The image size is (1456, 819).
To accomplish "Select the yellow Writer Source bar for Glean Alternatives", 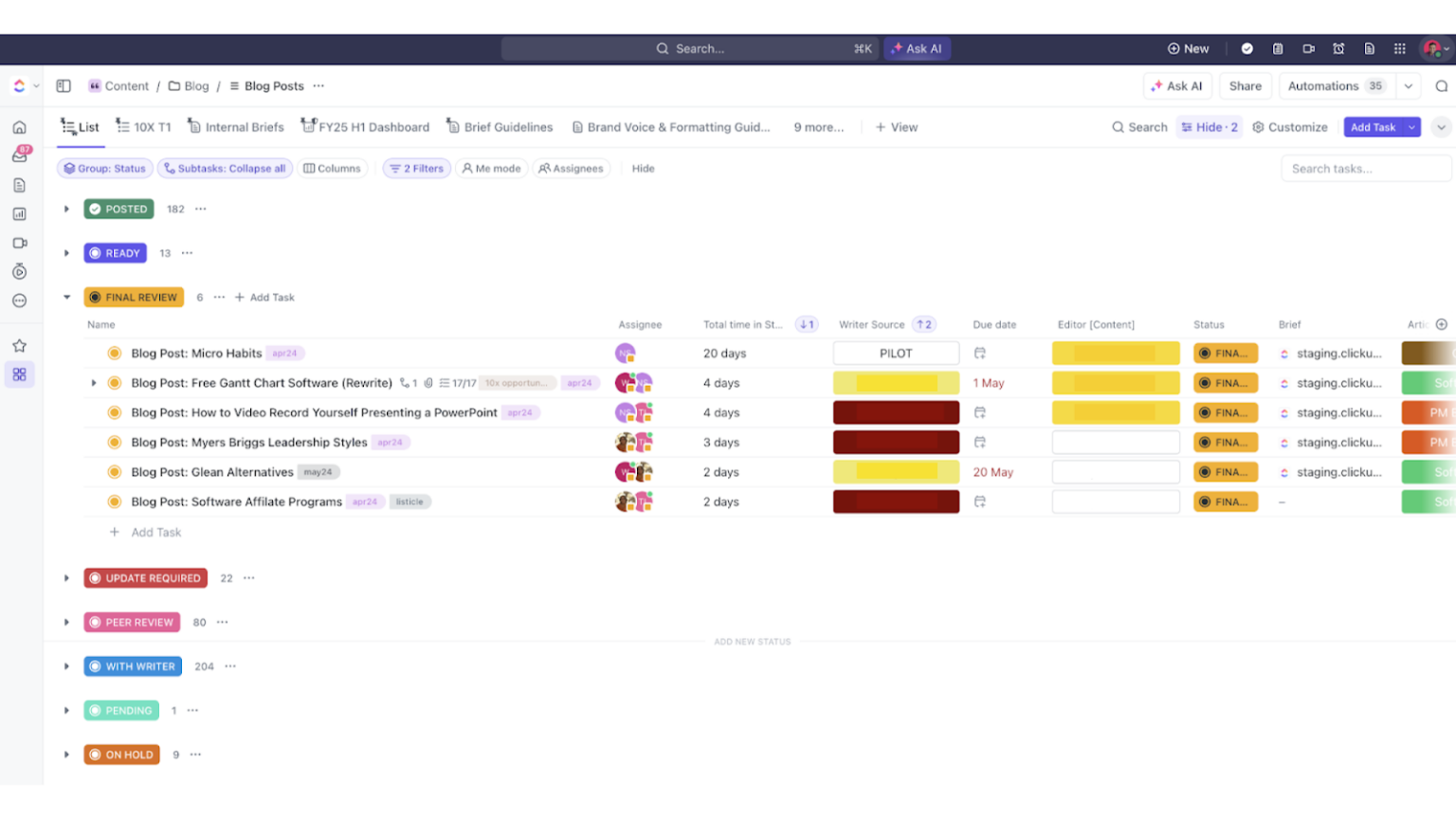I will click(895, 471).
